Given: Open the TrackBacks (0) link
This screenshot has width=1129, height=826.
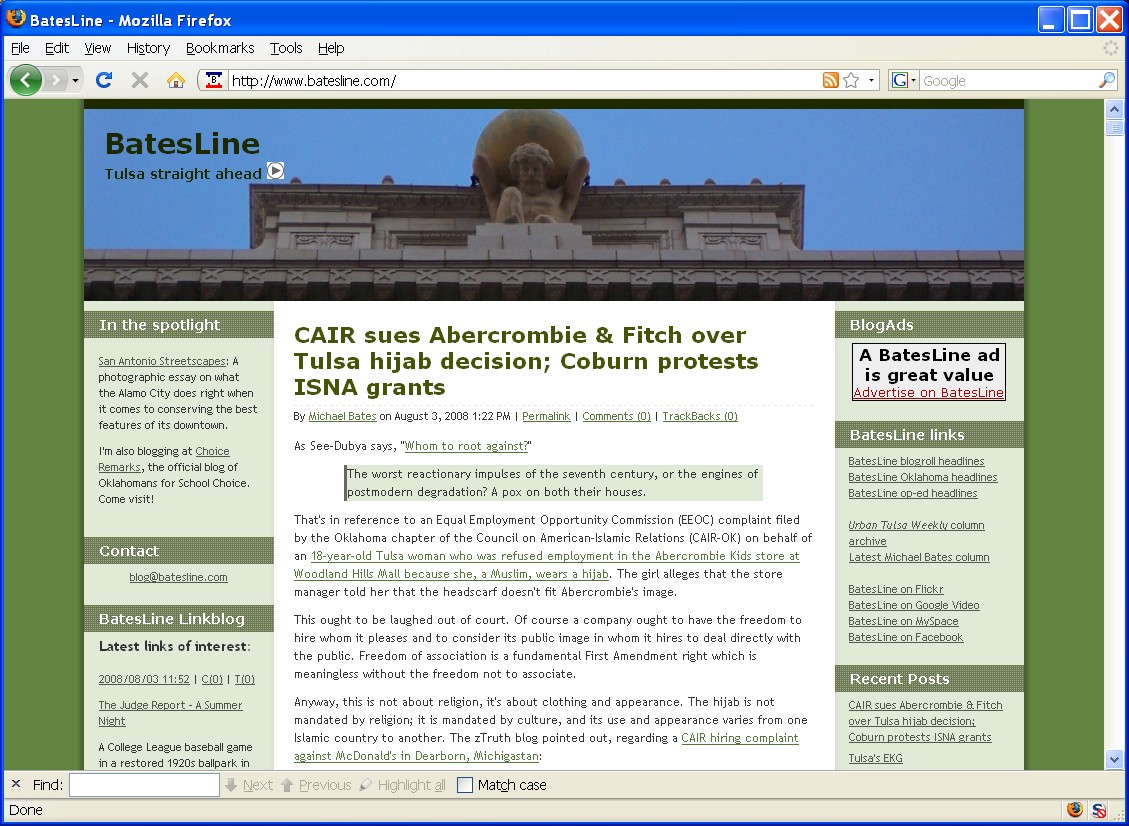Looking at the screenshot, I should (x=700, y=416).
